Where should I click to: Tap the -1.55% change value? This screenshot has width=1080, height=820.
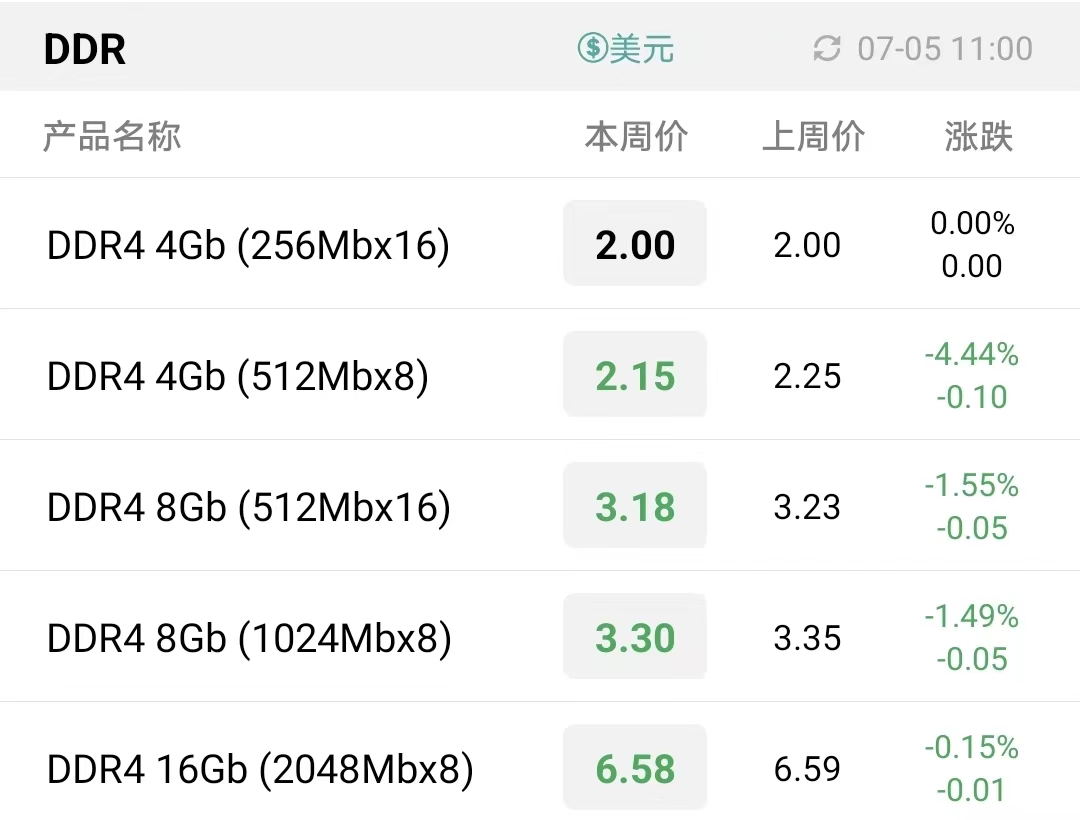point(971,485)
